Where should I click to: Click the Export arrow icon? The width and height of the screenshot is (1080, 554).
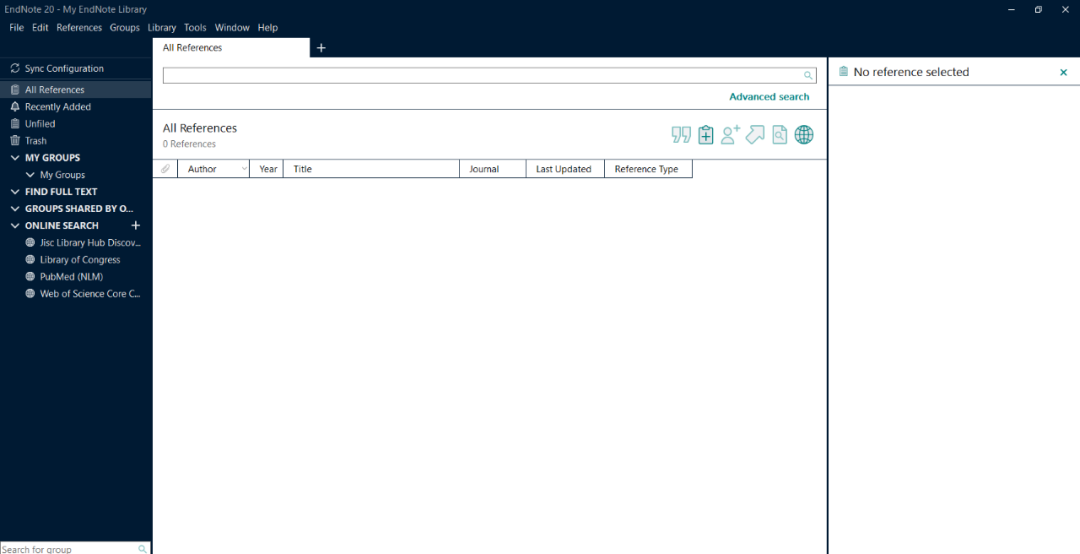pos(755,134)
